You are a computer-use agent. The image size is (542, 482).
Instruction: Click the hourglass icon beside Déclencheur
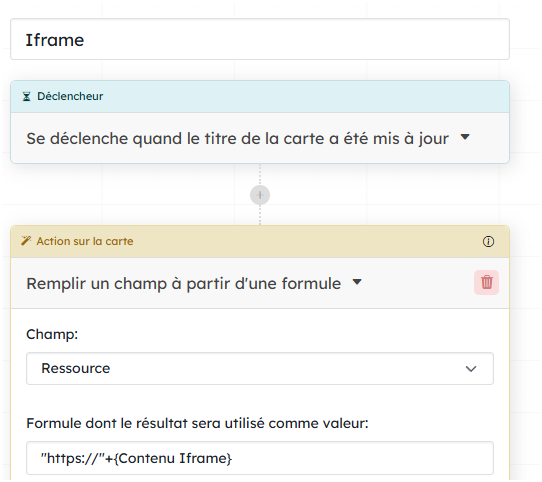coord(26,96)
